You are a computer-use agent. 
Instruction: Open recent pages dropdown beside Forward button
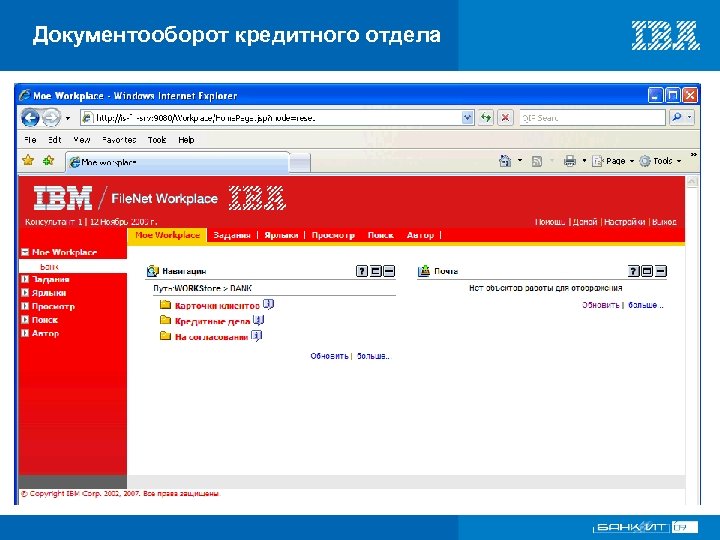point(68,118)
